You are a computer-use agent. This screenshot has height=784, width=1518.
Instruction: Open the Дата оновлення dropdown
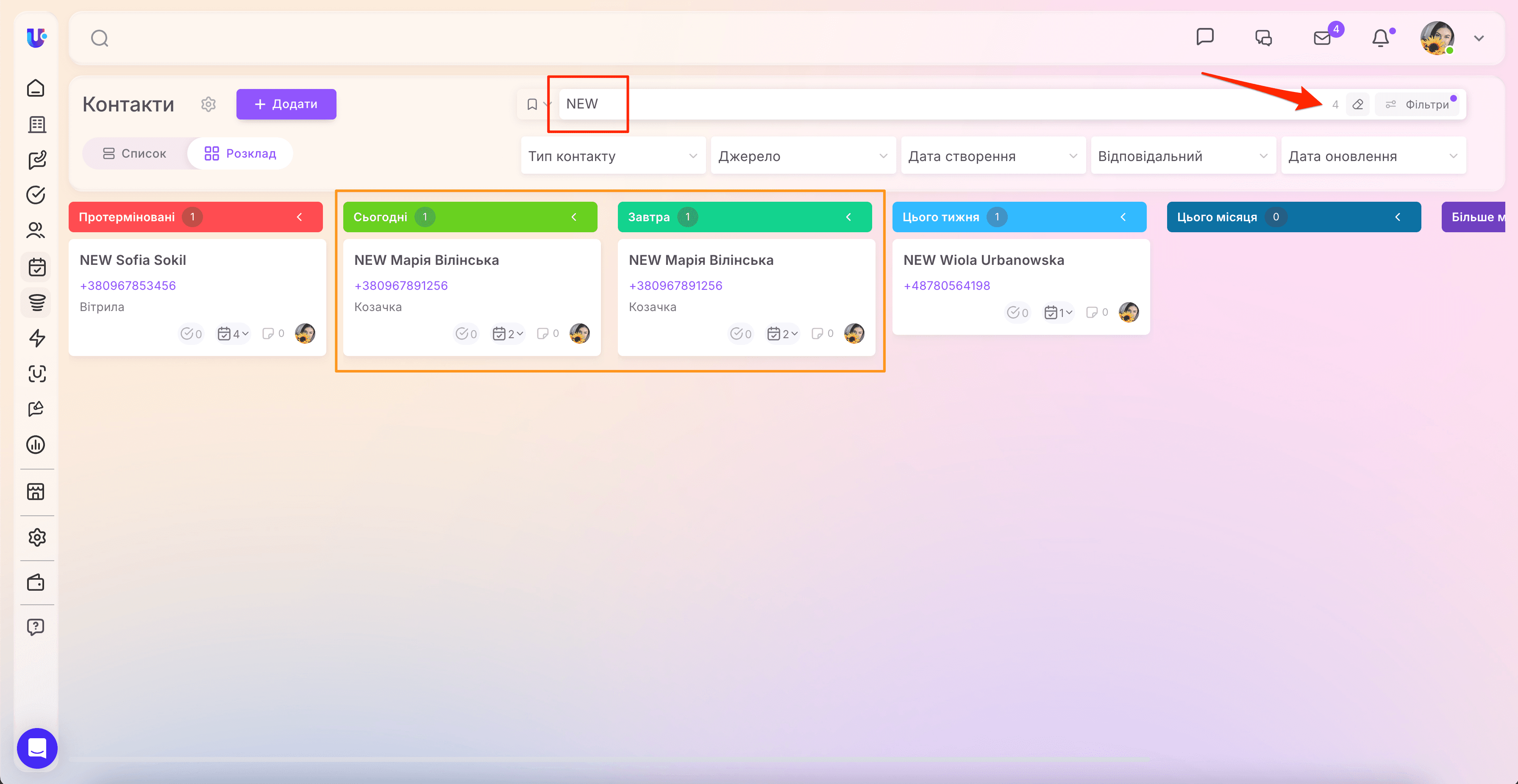pyautogui.click(x=1373, y=156)
